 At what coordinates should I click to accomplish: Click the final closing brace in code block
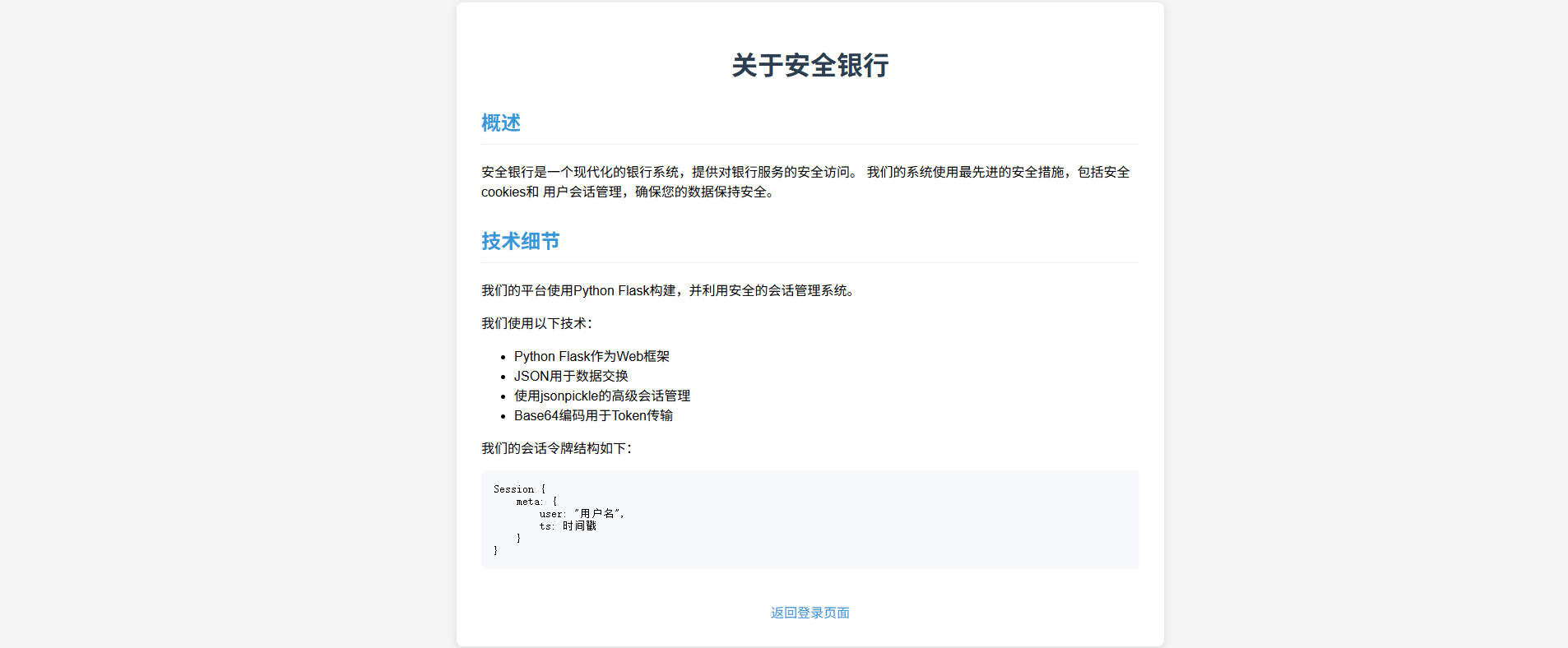[495, 551]
